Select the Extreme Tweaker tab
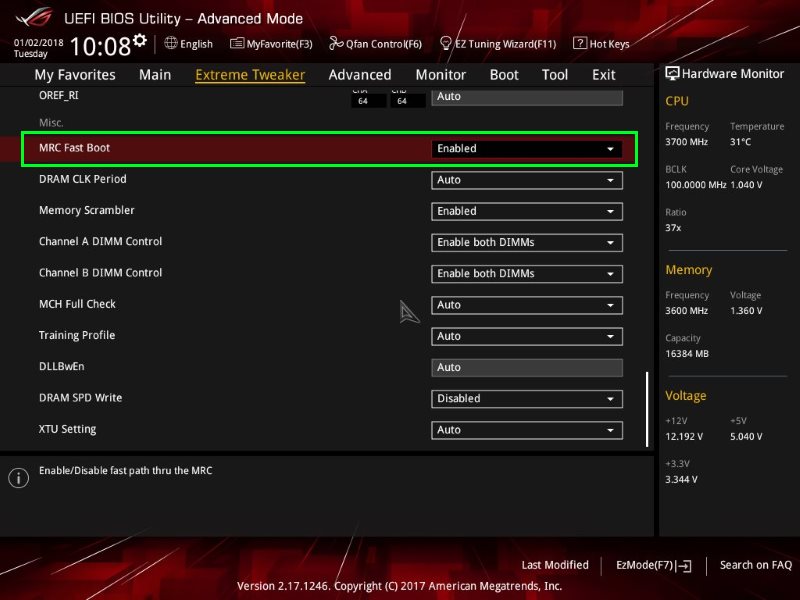This screenshot has width=800, height=600. [x=250, y=75]
